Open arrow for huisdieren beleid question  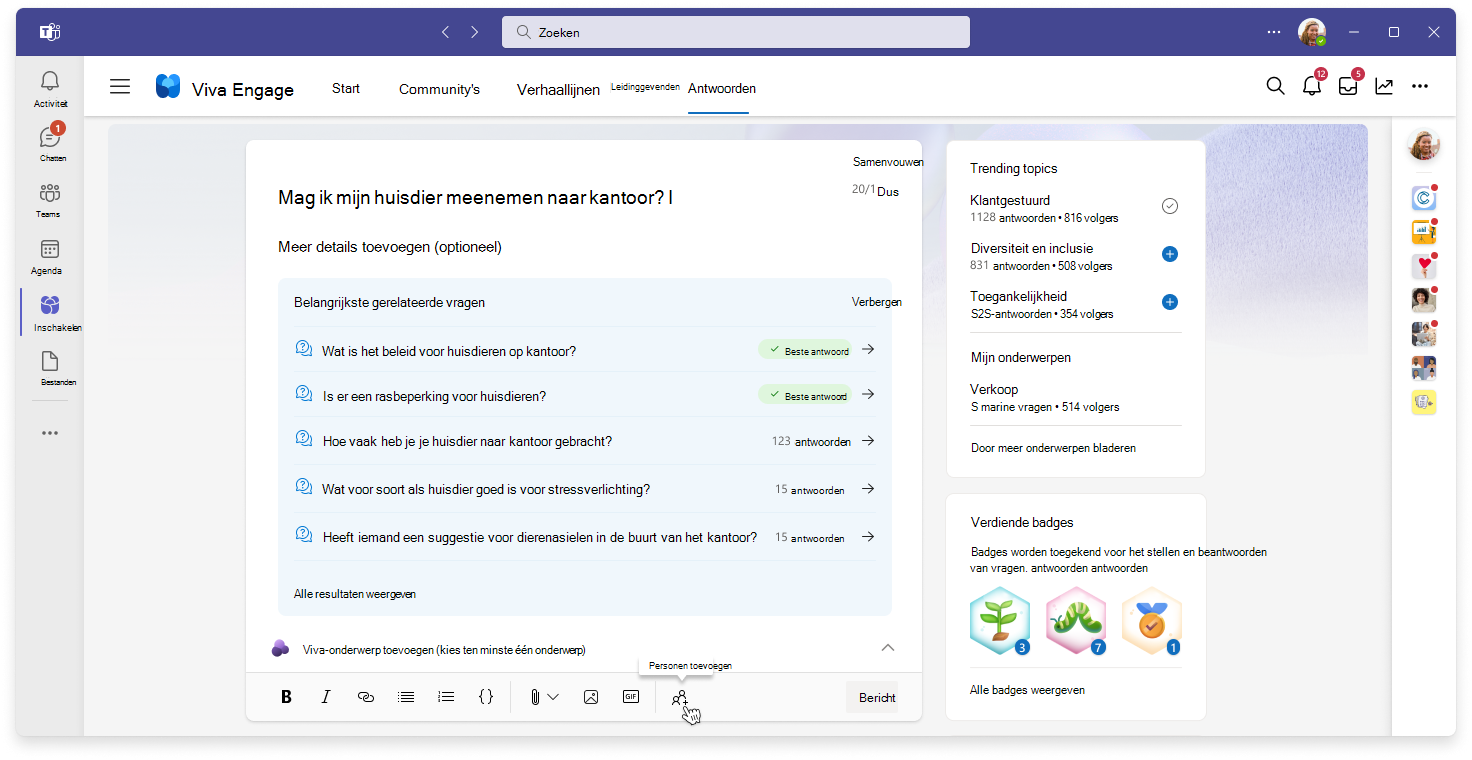(x=868, y=349)
